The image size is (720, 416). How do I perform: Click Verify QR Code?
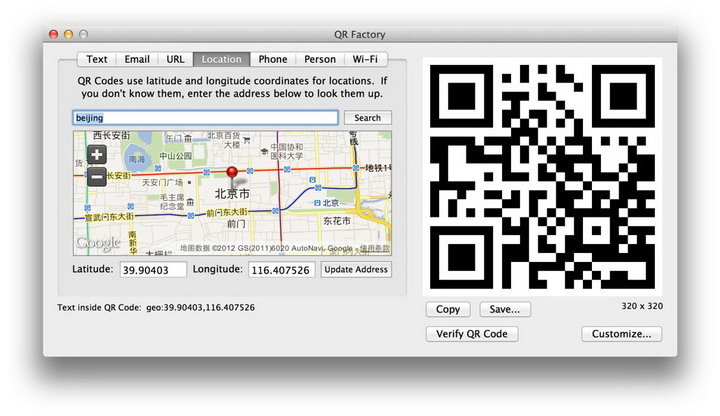[x=472, y=334]
